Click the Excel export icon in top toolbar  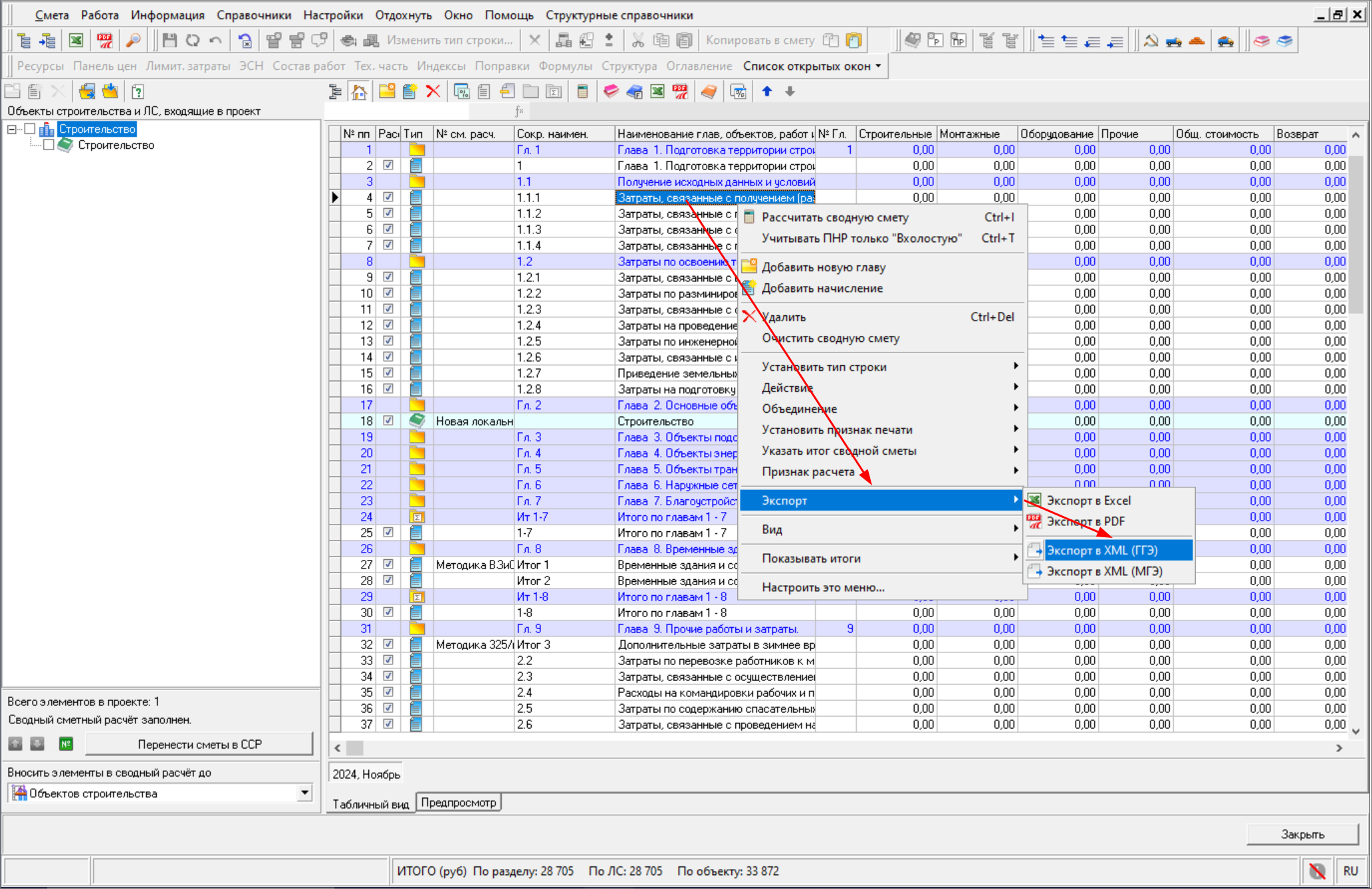(76, 41)
